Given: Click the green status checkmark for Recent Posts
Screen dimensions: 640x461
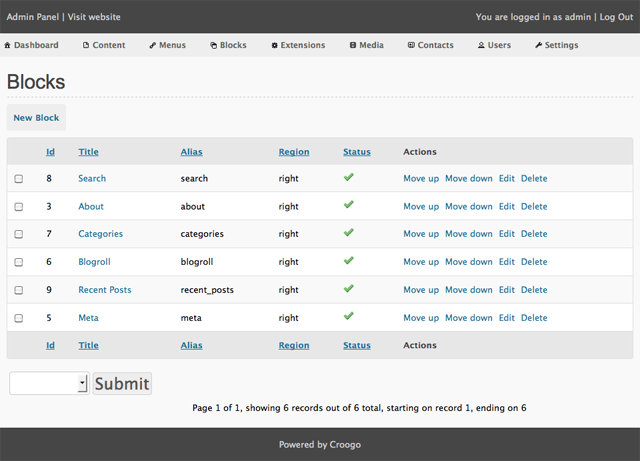Looking at the screenshot, I should tap(349, 289).
